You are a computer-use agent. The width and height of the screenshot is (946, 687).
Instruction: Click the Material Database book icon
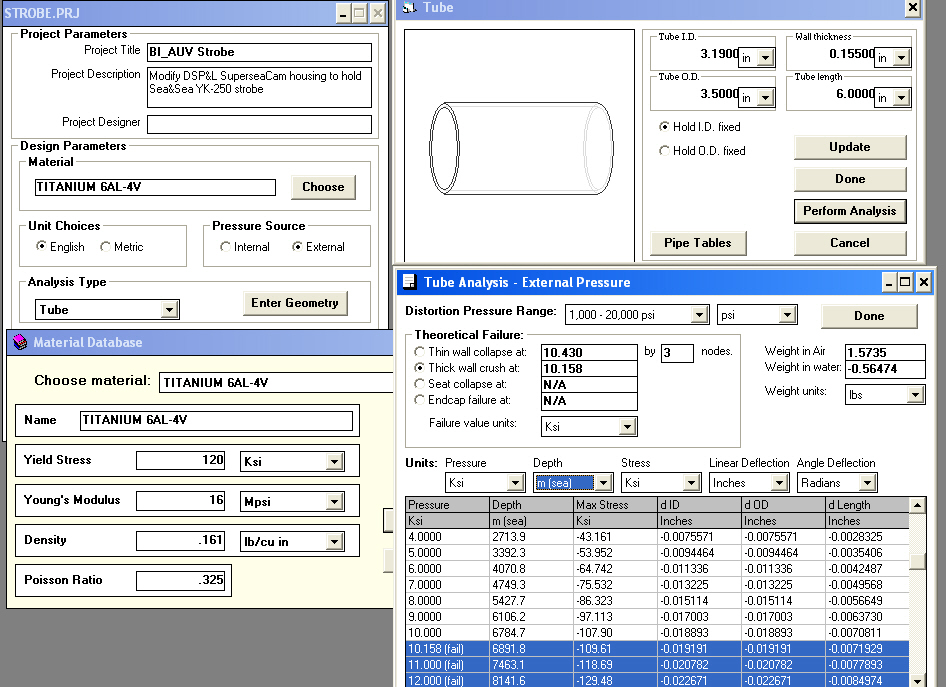point(20,343)
